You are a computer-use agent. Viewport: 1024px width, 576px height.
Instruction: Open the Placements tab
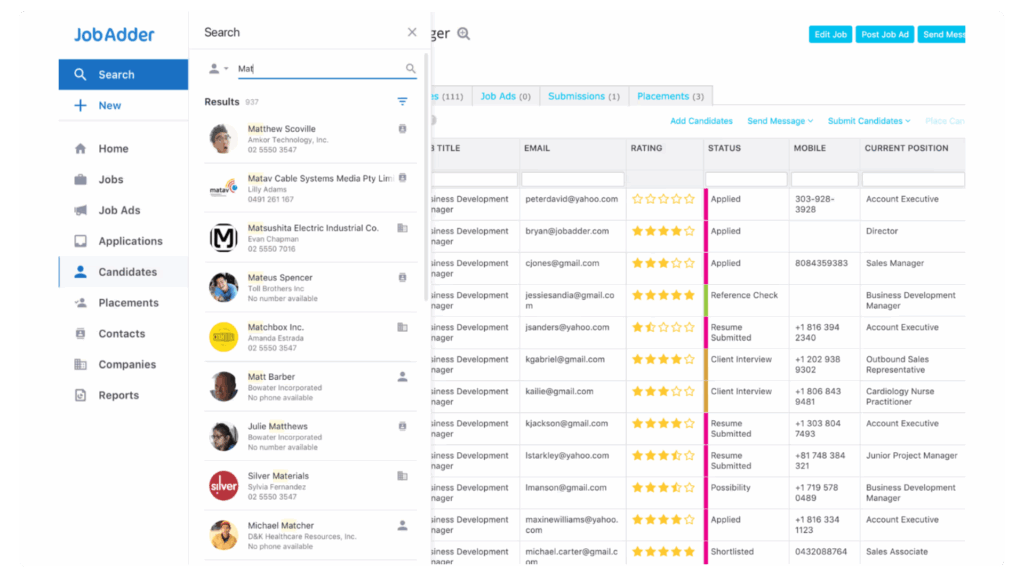tap(670, 96)
